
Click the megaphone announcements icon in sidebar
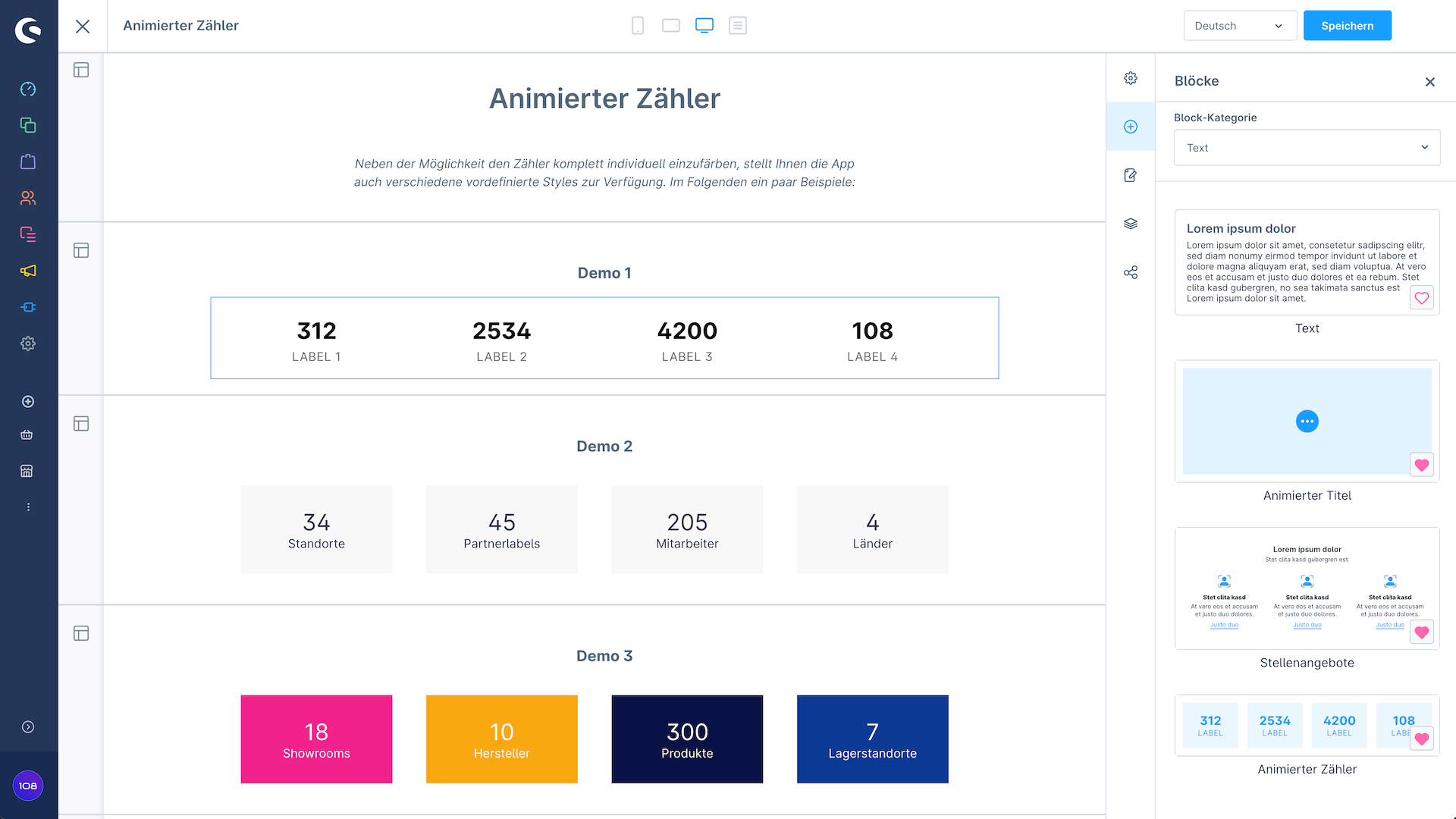pyautogui.click(x=28, y=270)
